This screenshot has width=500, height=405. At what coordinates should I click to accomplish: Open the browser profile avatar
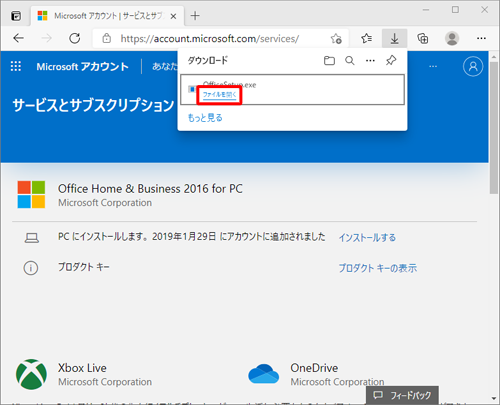pos(452,38)
